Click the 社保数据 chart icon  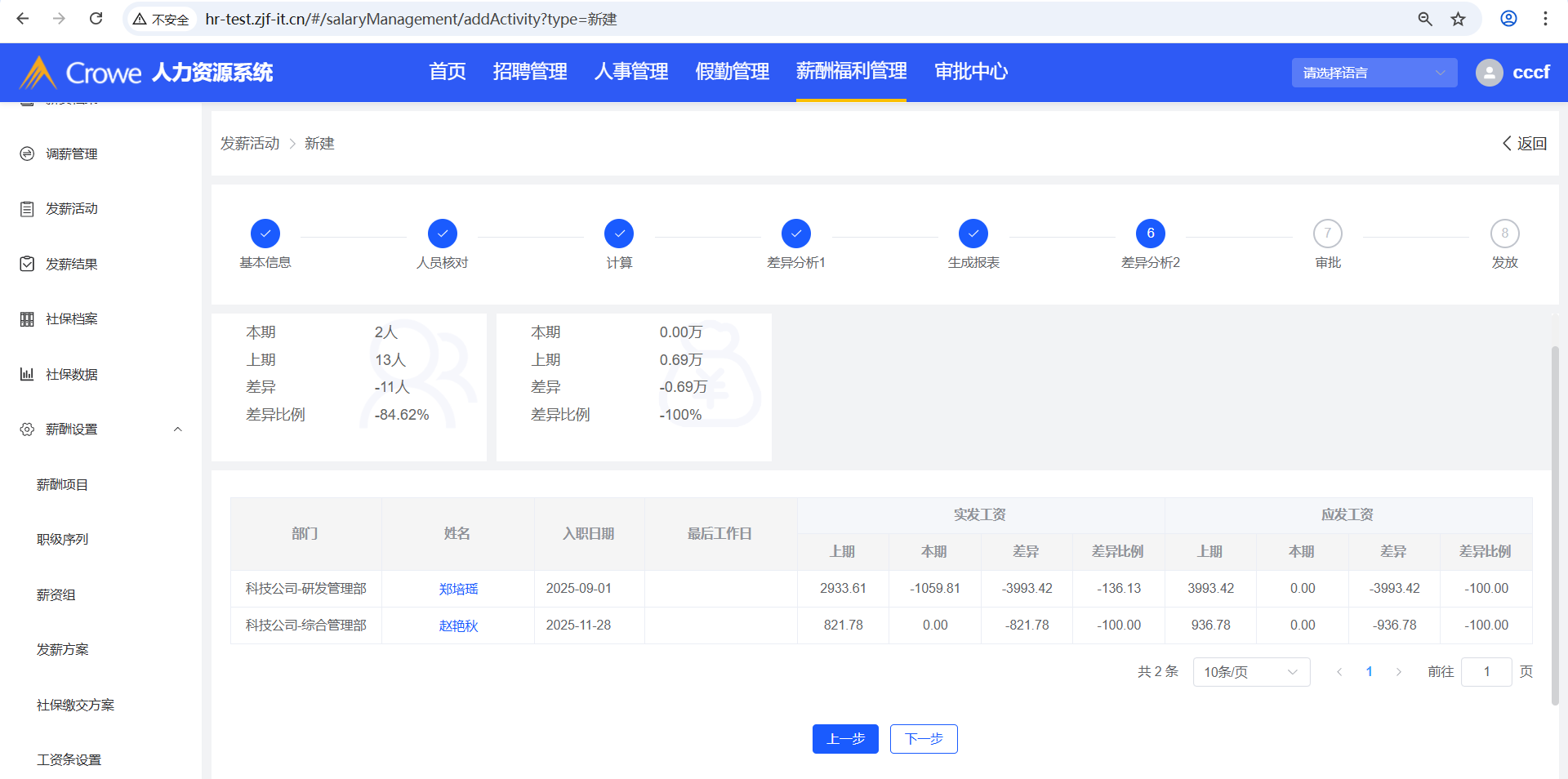(27, 374)
